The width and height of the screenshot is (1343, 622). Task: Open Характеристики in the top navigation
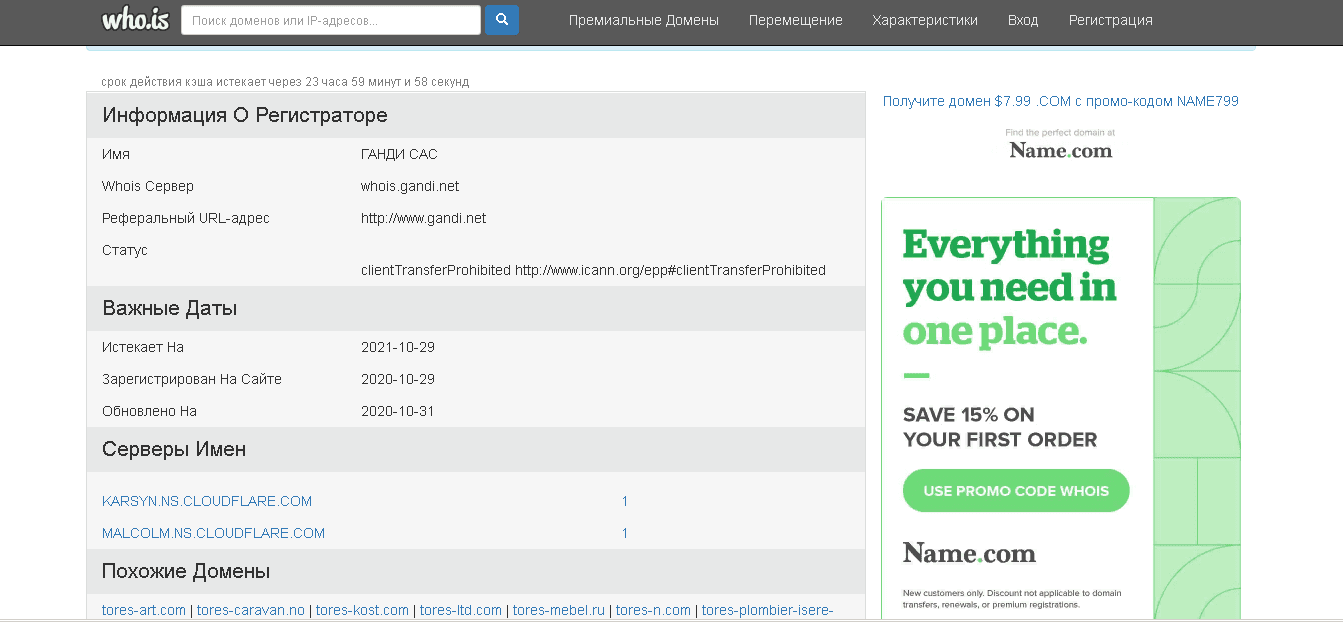[x=924, y=20]
